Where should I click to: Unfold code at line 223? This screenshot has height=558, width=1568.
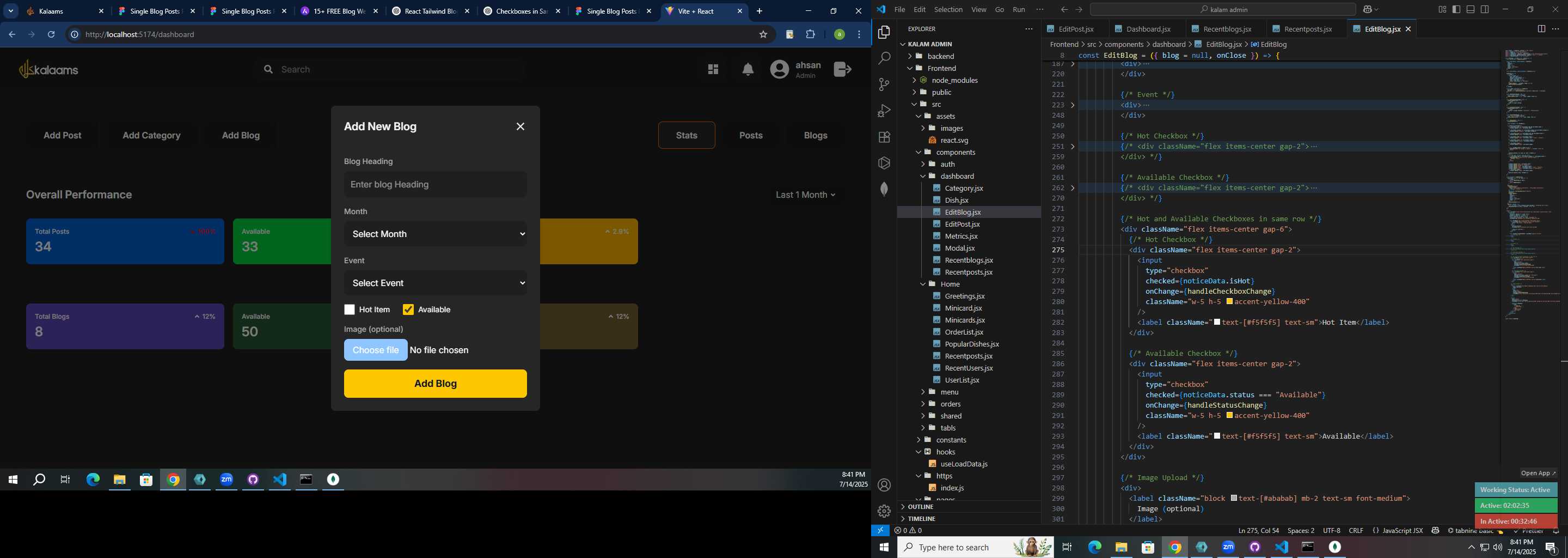pyautogui.click(x=1073, y=105)
